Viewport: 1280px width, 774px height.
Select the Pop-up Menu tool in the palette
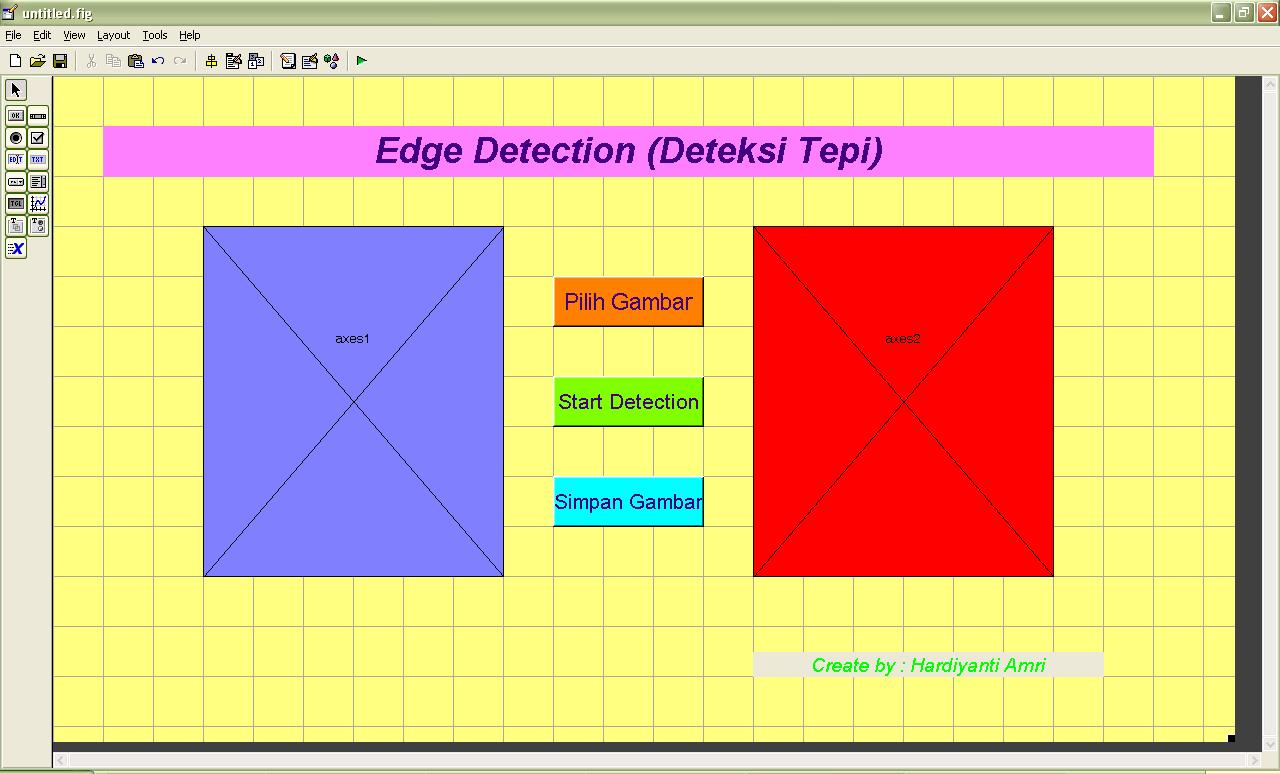tap(14, 181)
